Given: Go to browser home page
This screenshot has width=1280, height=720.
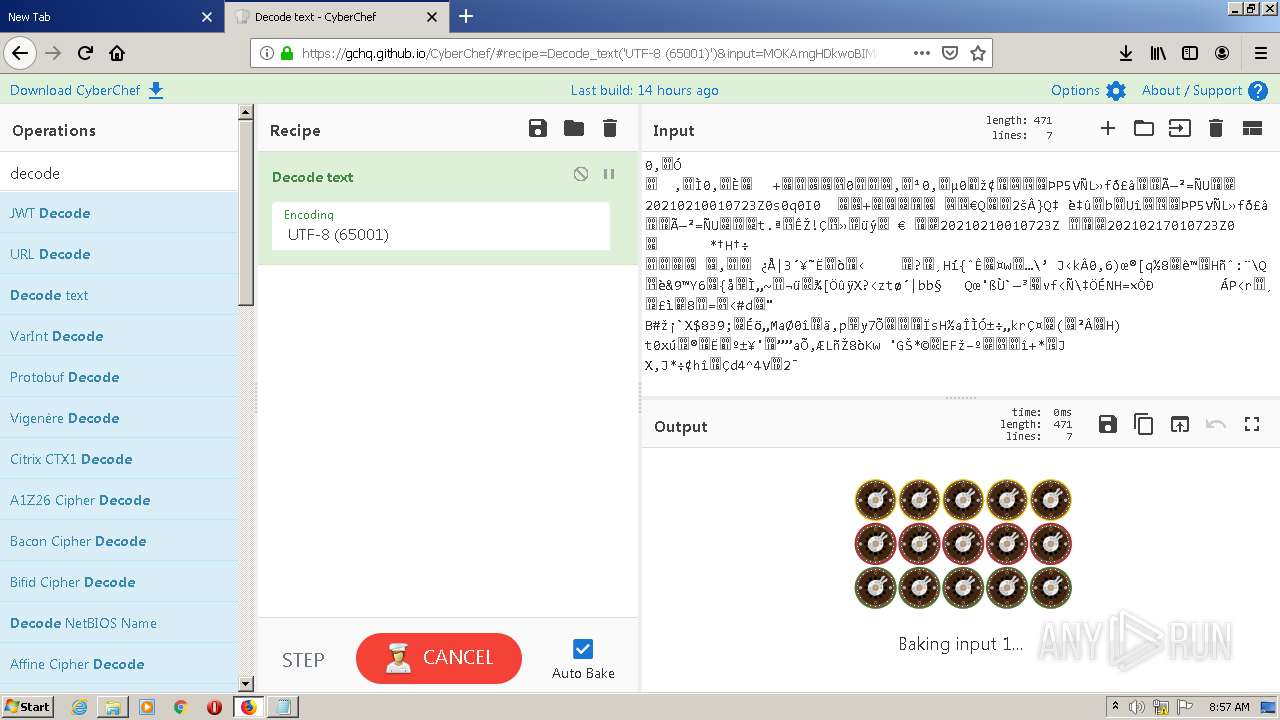Looking at the screenshot, I should click(x=117, y=53).
